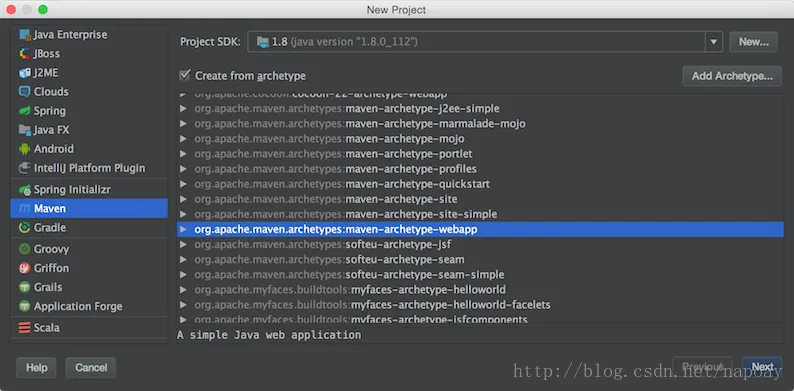Click the Help button
794x391 pixels.
36,368
